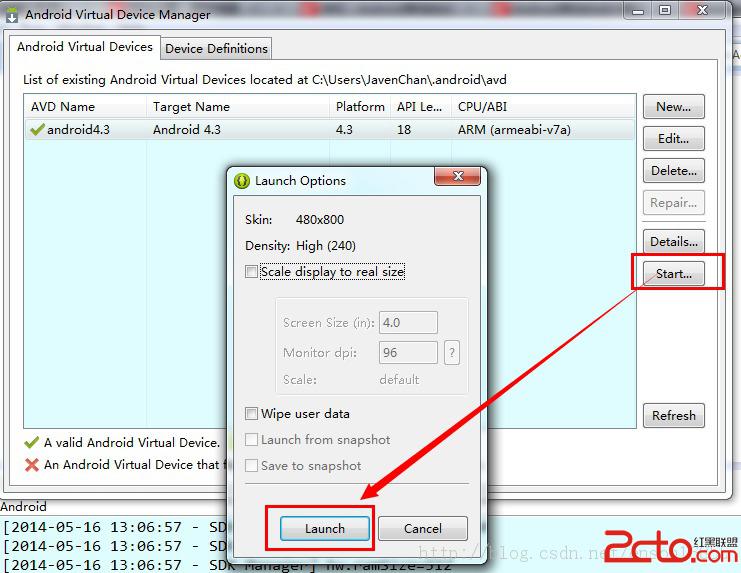The width and height of the screenshot is (741, 573).
Task: Close the Android Virtual Device Manager window
Action: 702,10
